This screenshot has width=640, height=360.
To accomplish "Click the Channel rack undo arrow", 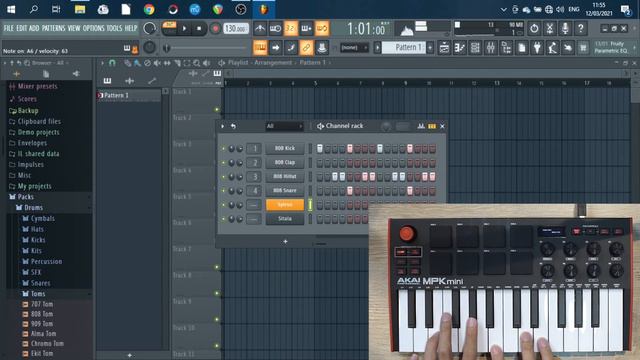I will (x=233, y=126).
